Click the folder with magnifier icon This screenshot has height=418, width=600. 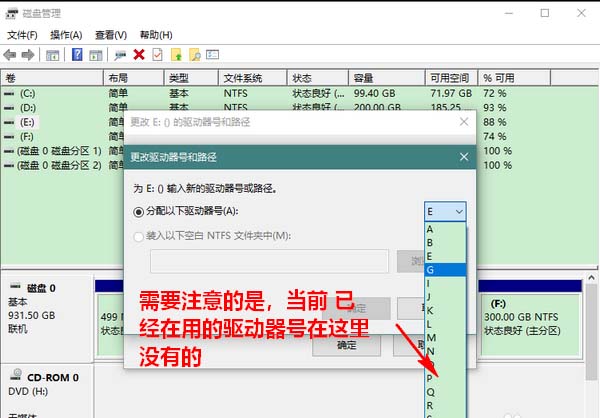tap(196, 54)
